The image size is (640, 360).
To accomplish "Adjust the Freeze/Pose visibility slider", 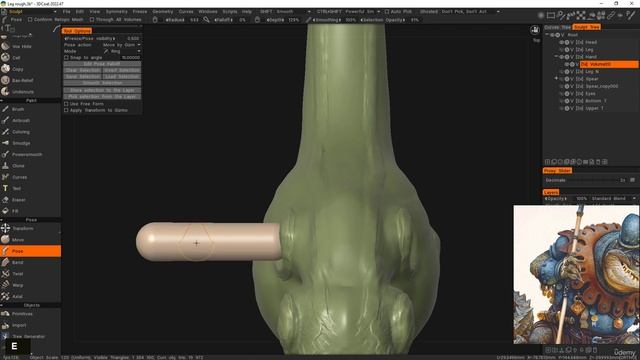I will coord(102,38).
